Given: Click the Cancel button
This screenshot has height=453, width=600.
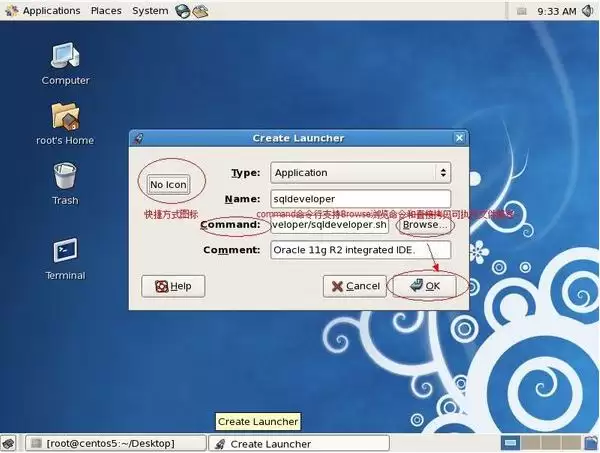Looking at the screenshot, I should 355,286.
